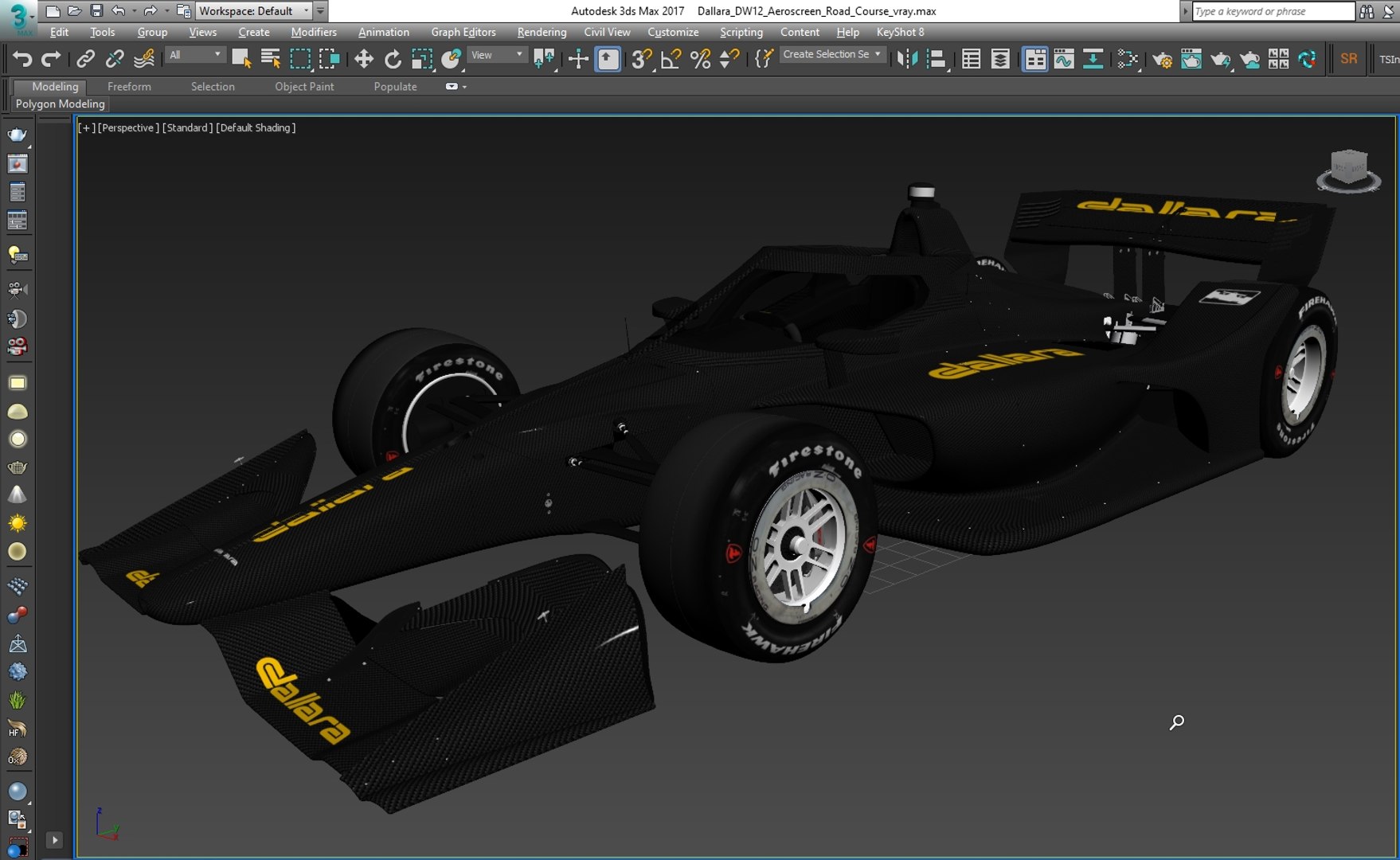Open the Scripting menu
This screenshot has width=1400, height=860.
tap(741, 32)
